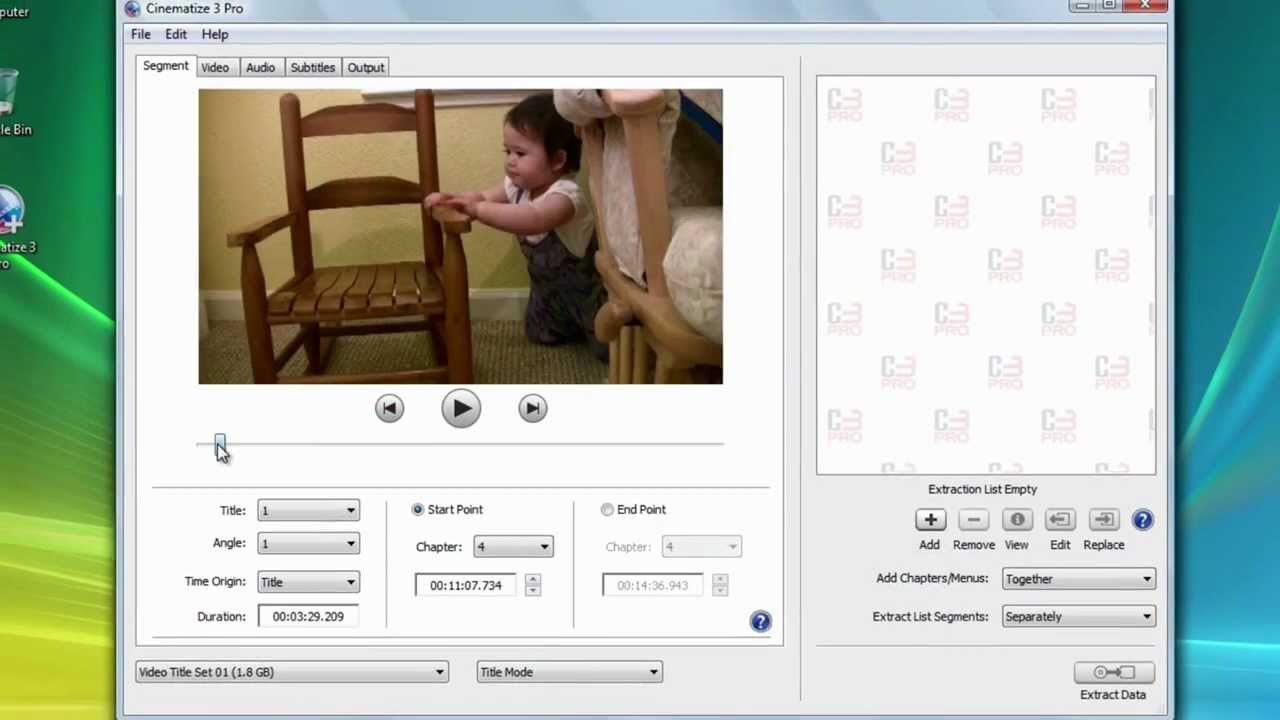Open the End Point Chapter dropdown
This screenshot has width=1280, height=720.
click(x=702, y=547)
